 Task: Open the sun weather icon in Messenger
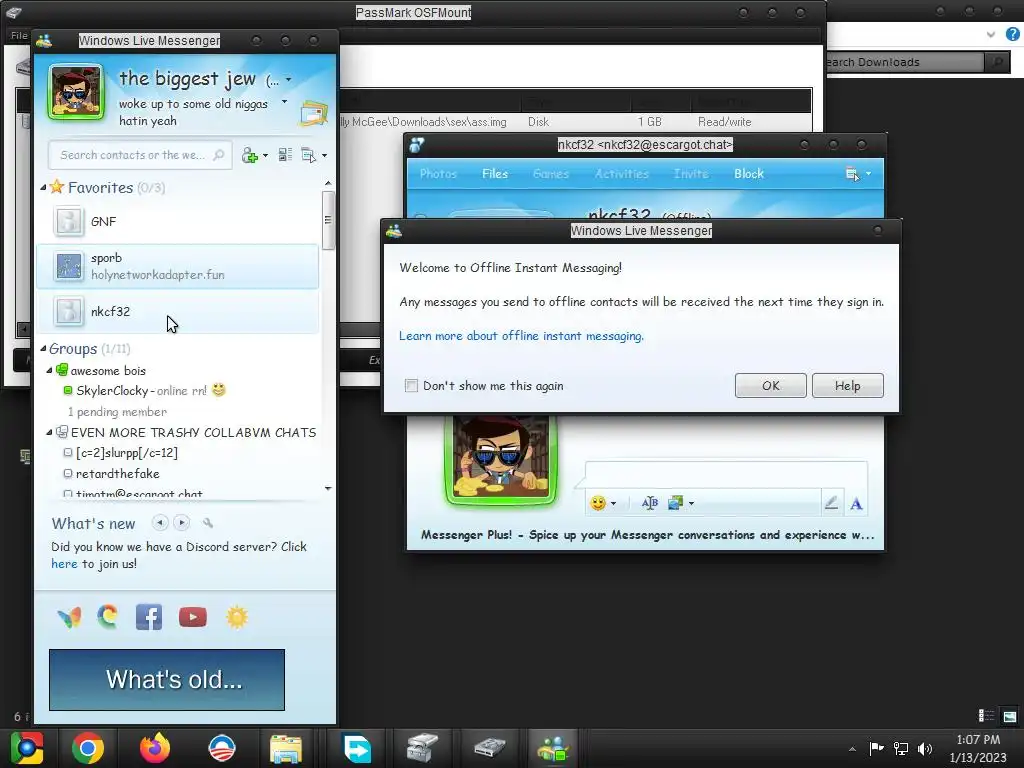(237, 617)
